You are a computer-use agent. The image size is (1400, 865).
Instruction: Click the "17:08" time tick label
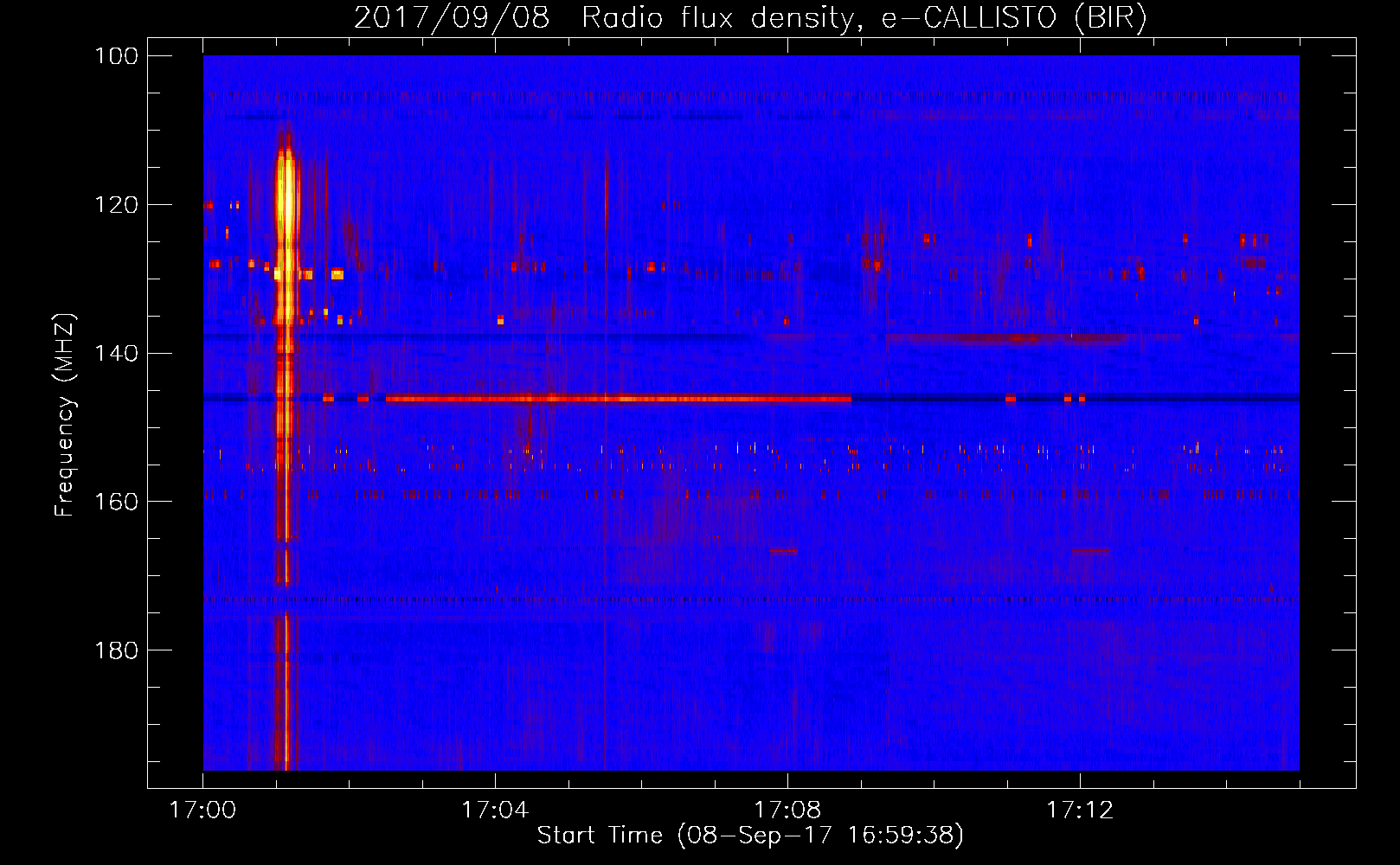[x=787, y=811]
